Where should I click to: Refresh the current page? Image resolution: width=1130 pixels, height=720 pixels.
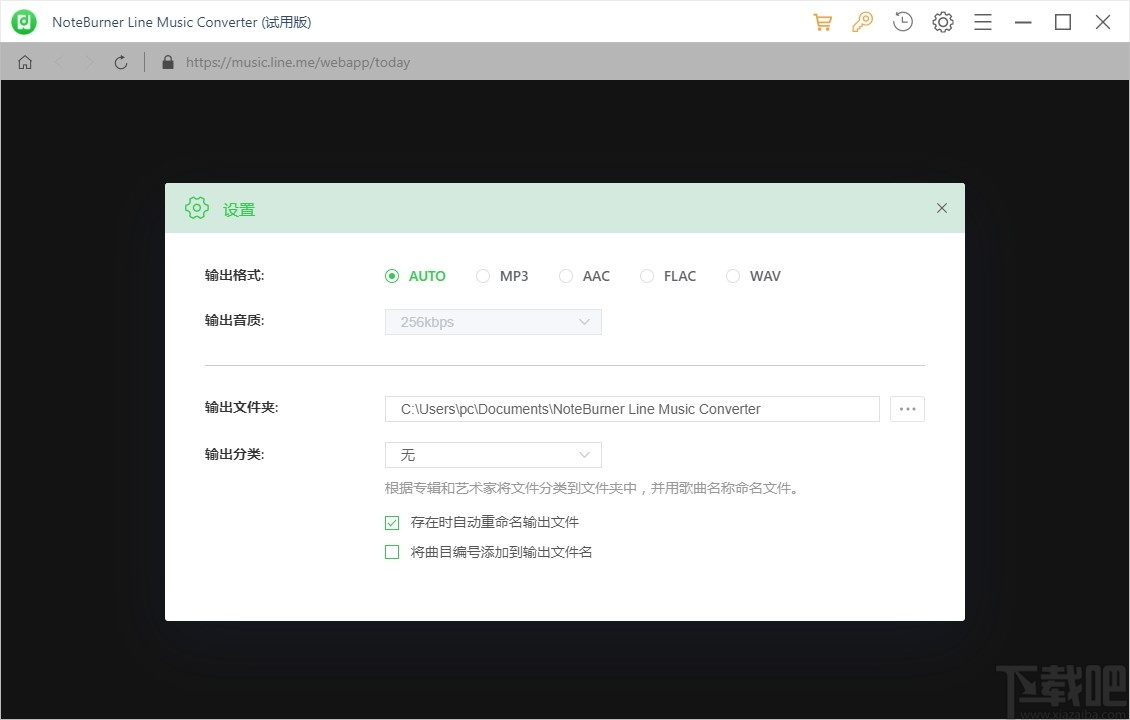click(120, 61)
